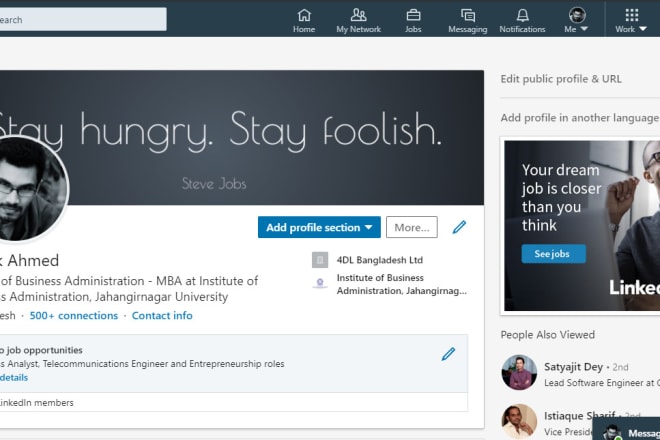660x440 pixels.
Task: Open Satyajit Dey profile name
Action: click(x=573, y=367)
